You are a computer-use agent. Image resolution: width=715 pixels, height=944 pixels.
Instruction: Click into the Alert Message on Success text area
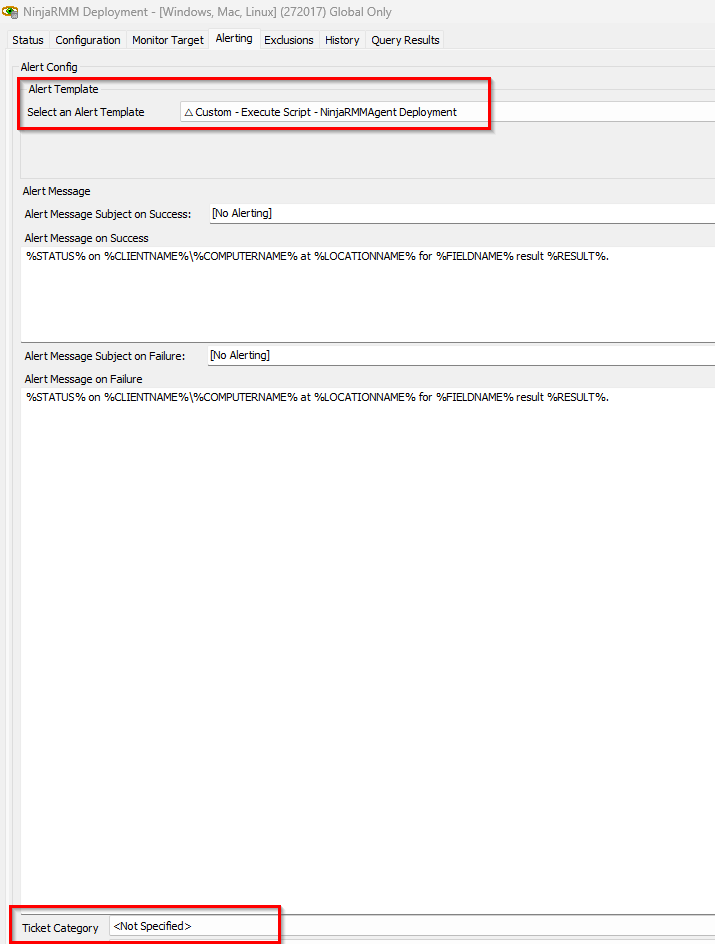coord(368,294)
